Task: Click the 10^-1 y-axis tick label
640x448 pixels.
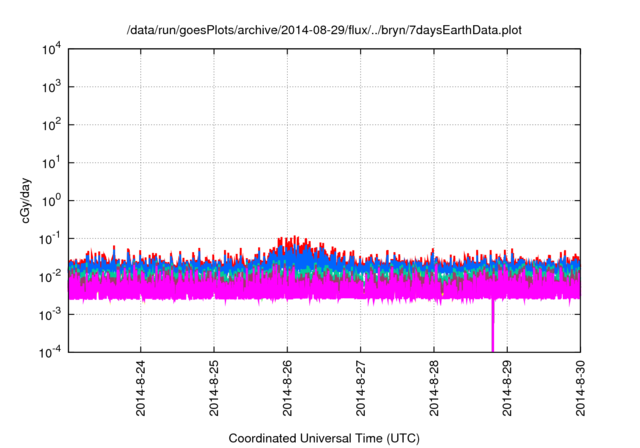Action: pos(50,238)
